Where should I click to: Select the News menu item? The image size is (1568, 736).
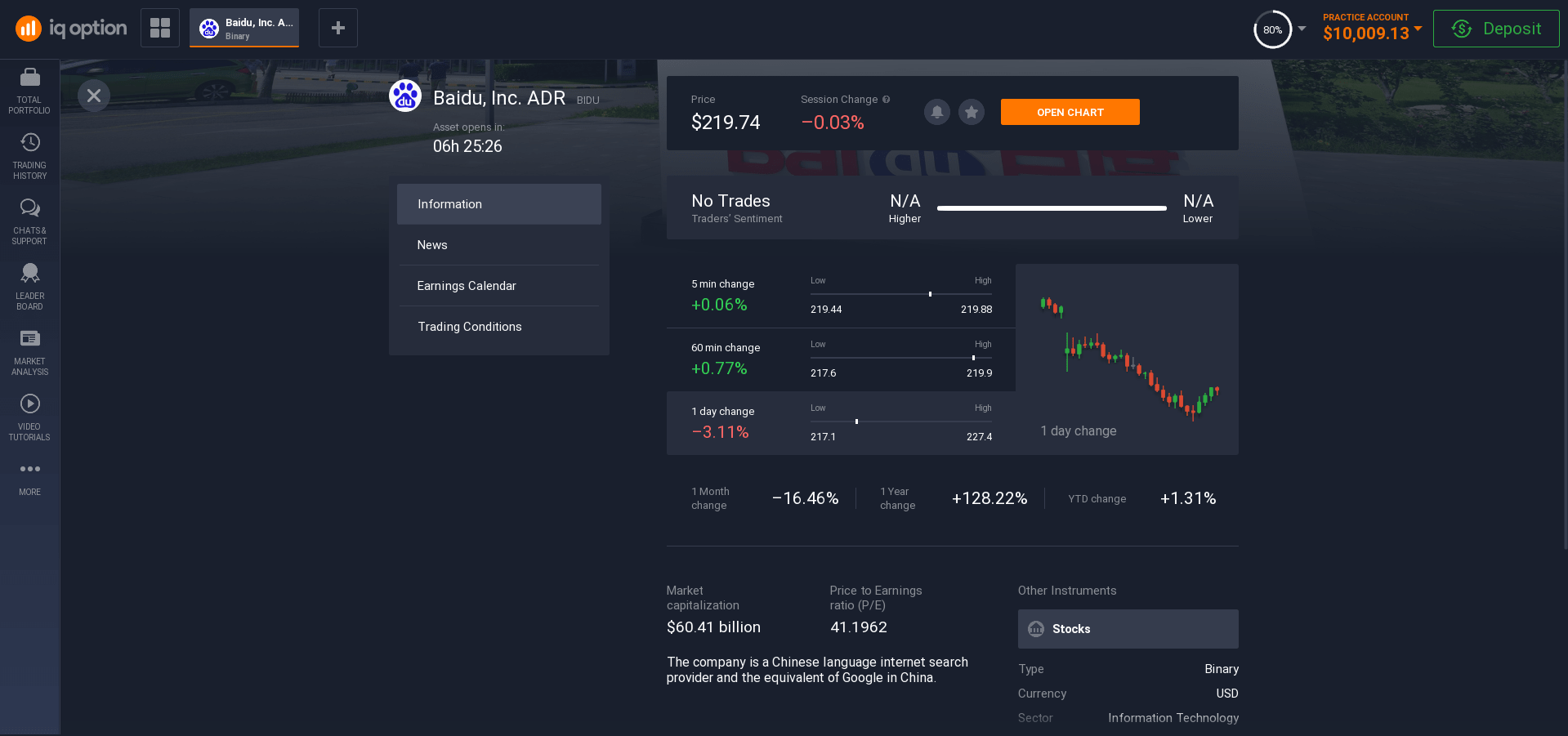tap(499, 245)
